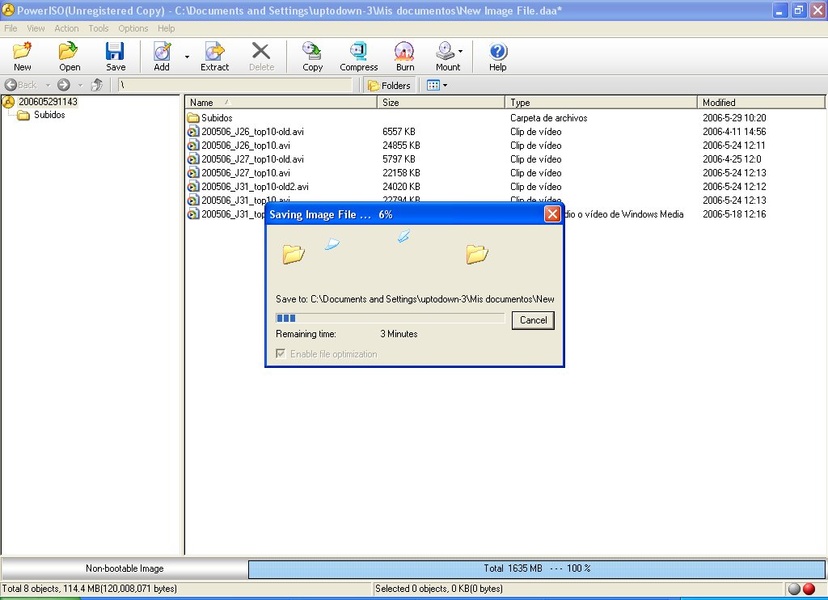Click the Copy disc icon

tap(312, 56)
